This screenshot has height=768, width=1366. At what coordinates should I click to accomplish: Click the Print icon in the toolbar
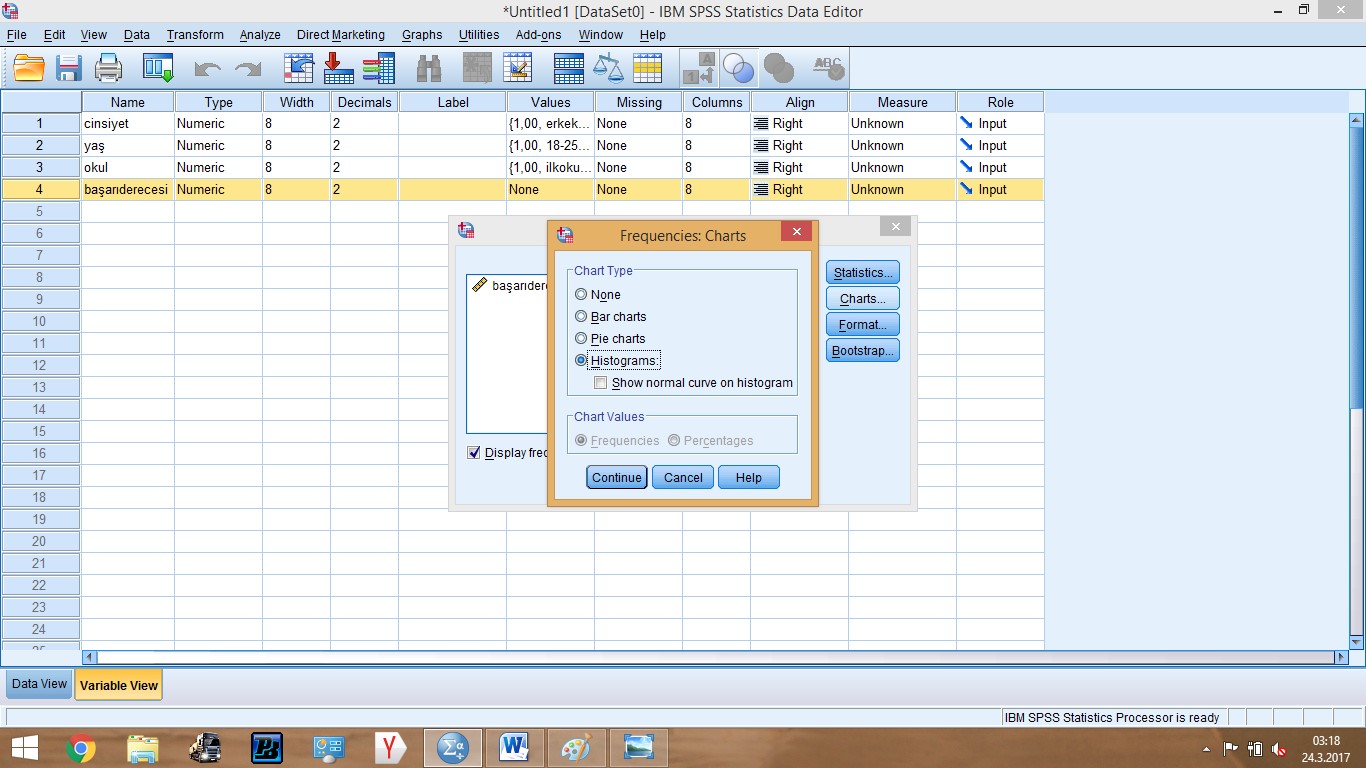[x=108, y=68]
